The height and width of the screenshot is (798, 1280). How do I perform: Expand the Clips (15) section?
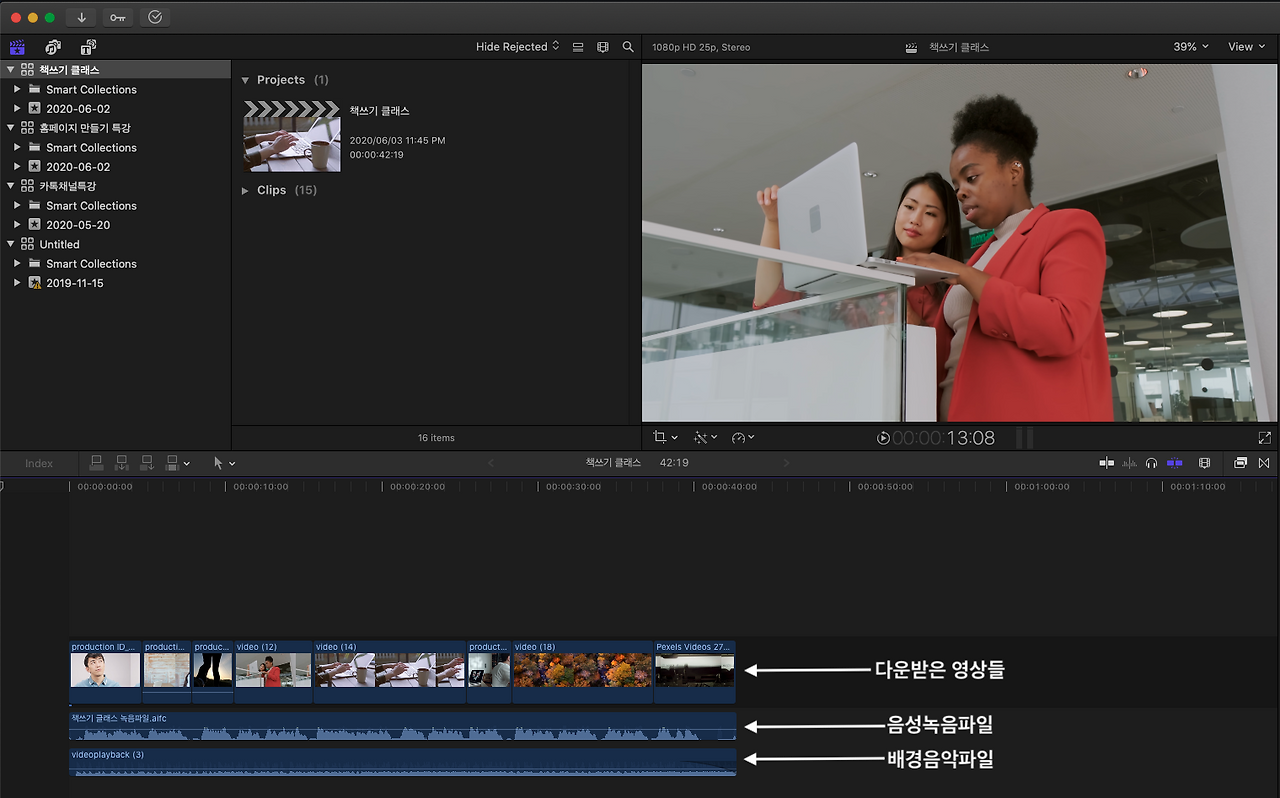click(x=246, y=190)
